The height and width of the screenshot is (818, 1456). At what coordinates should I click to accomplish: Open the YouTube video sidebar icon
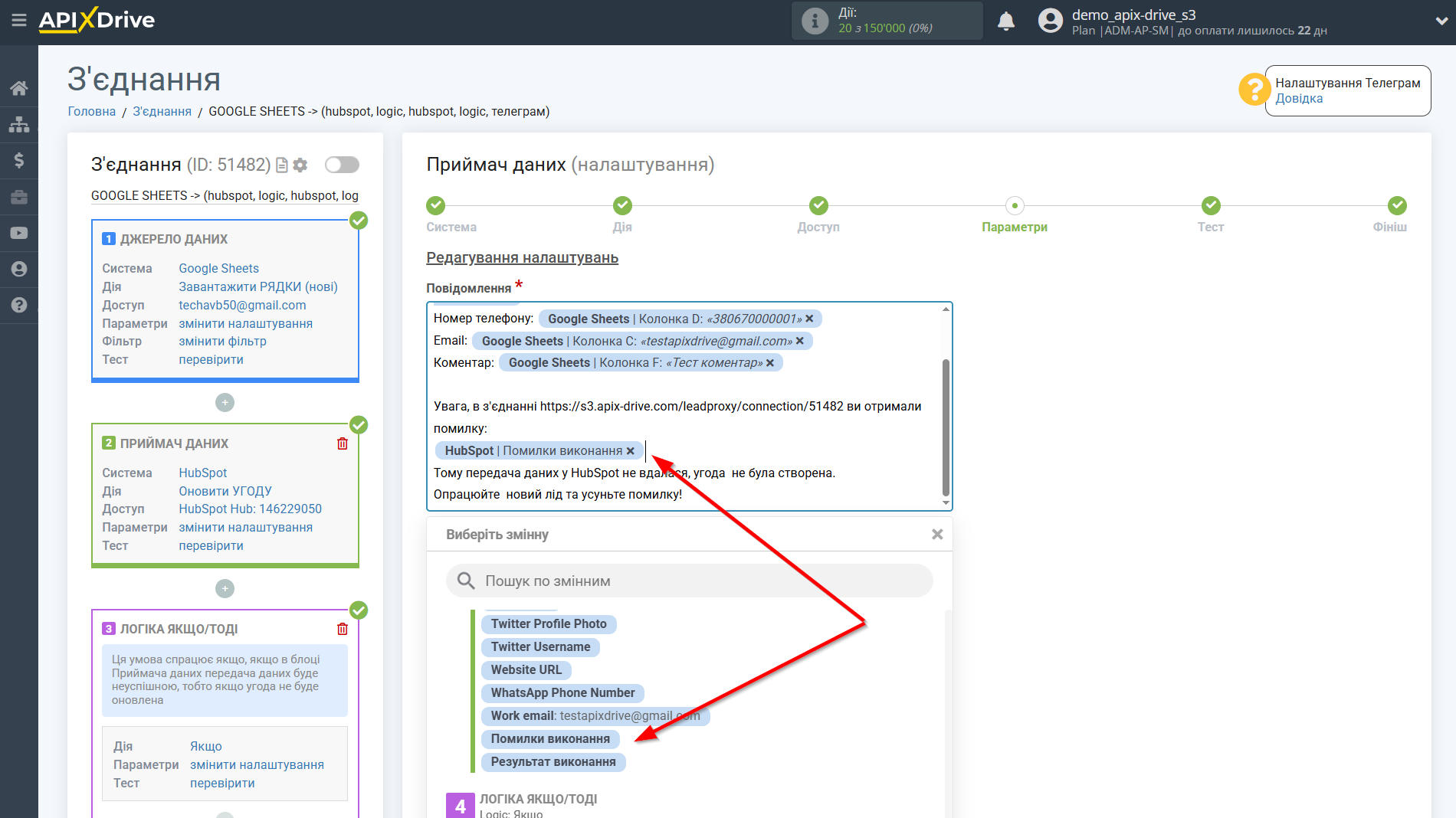click(x=19, y=233)
